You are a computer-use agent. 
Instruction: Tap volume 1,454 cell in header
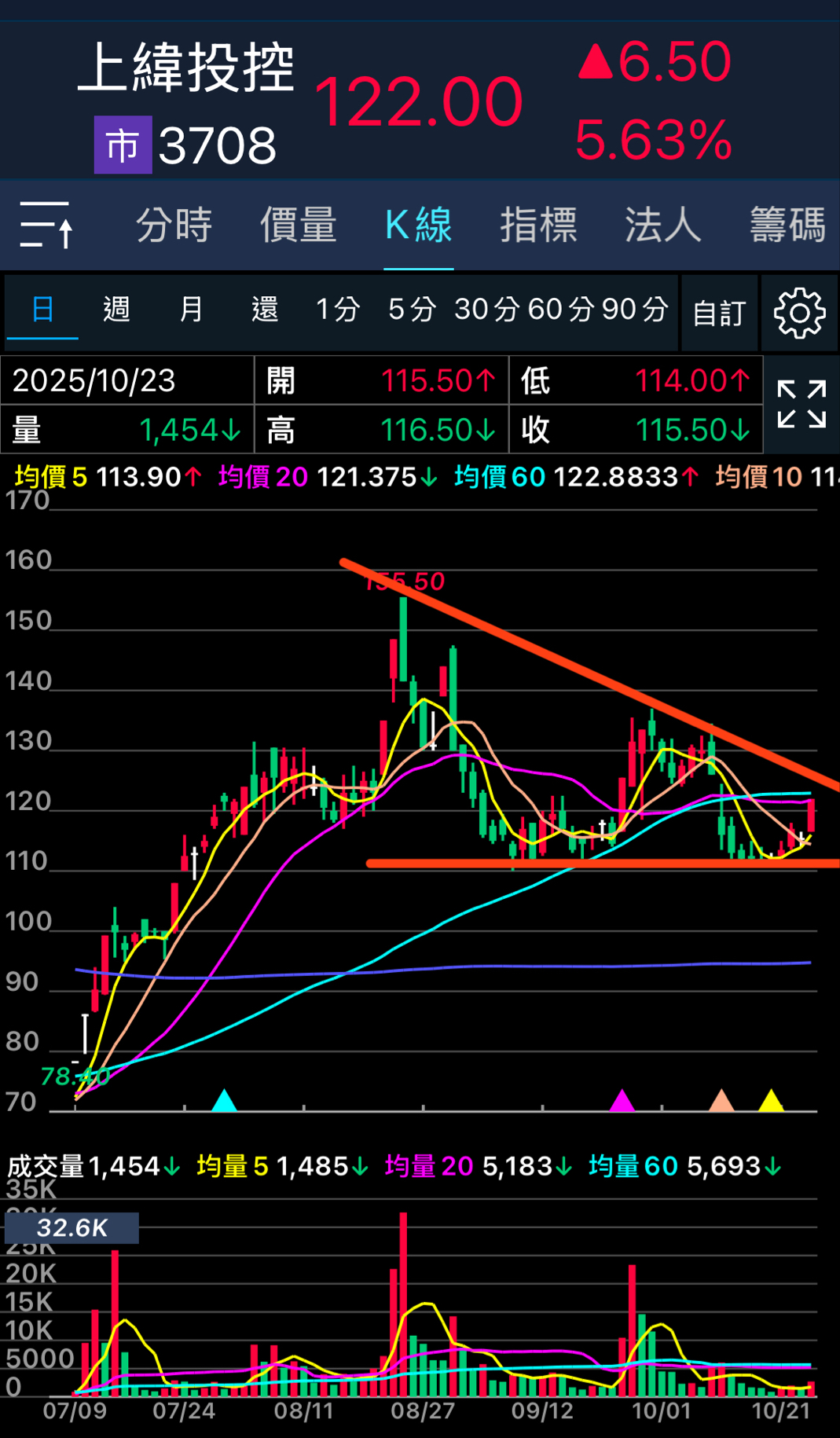pos(127,430)
